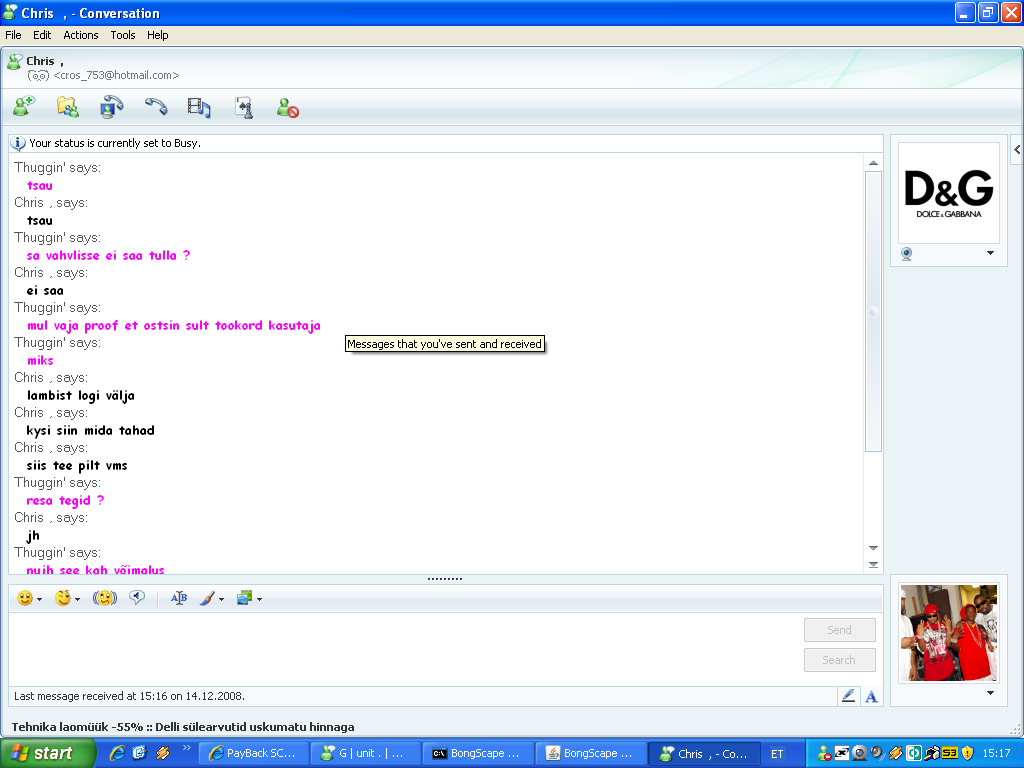Screen dimensions: 1024x768
Task: Switch to text mode with the A toggle
Action: click(870, 696)
